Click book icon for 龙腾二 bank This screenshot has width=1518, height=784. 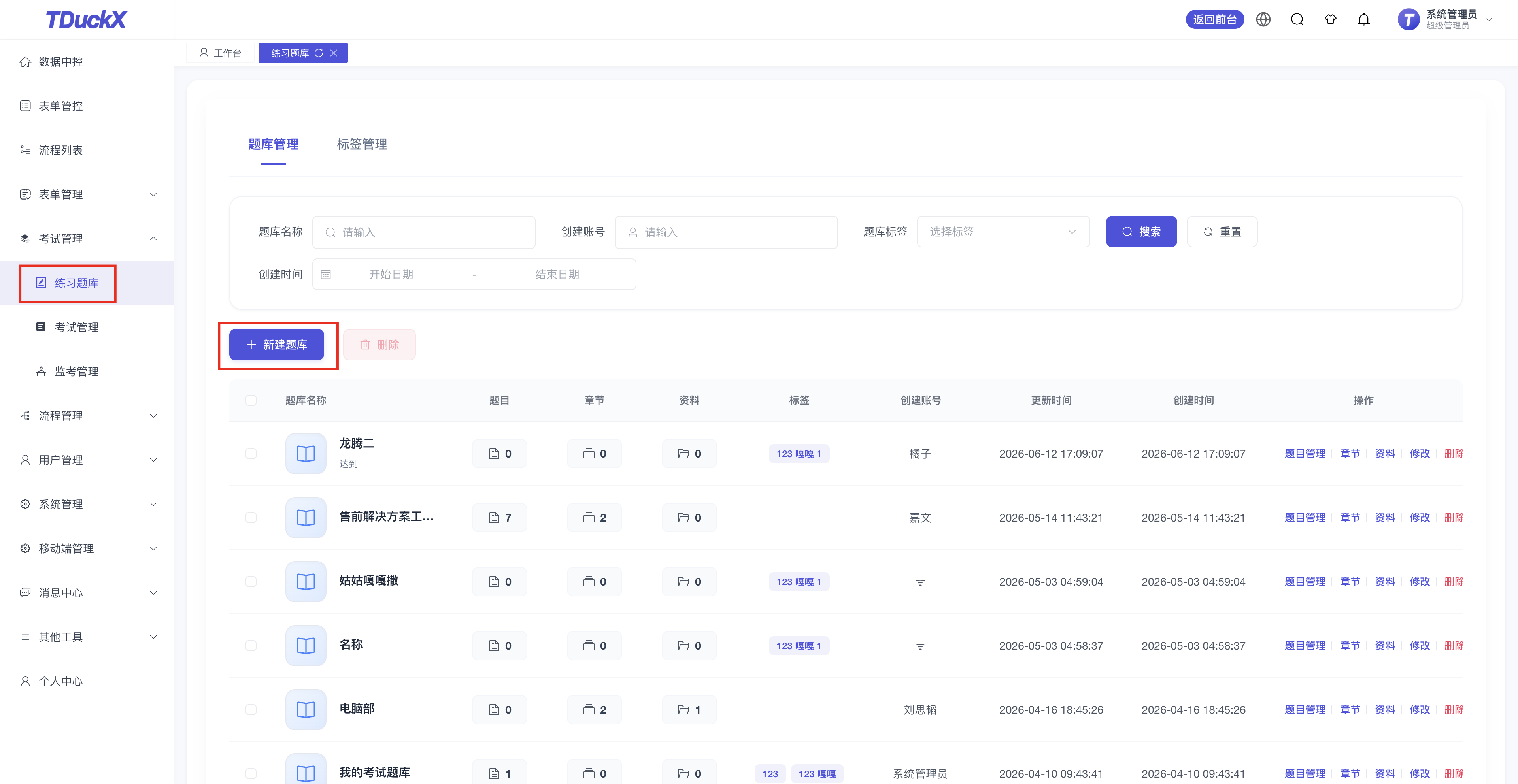point(306,454)
